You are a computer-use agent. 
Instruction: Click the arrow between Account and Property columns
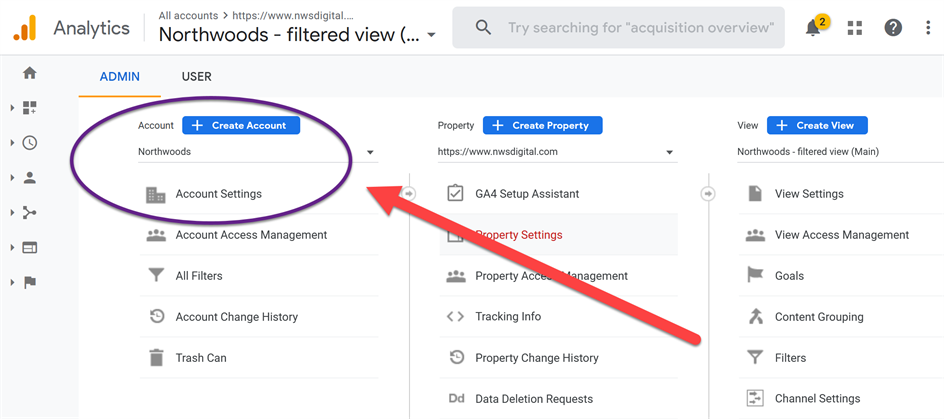(409, 194)
